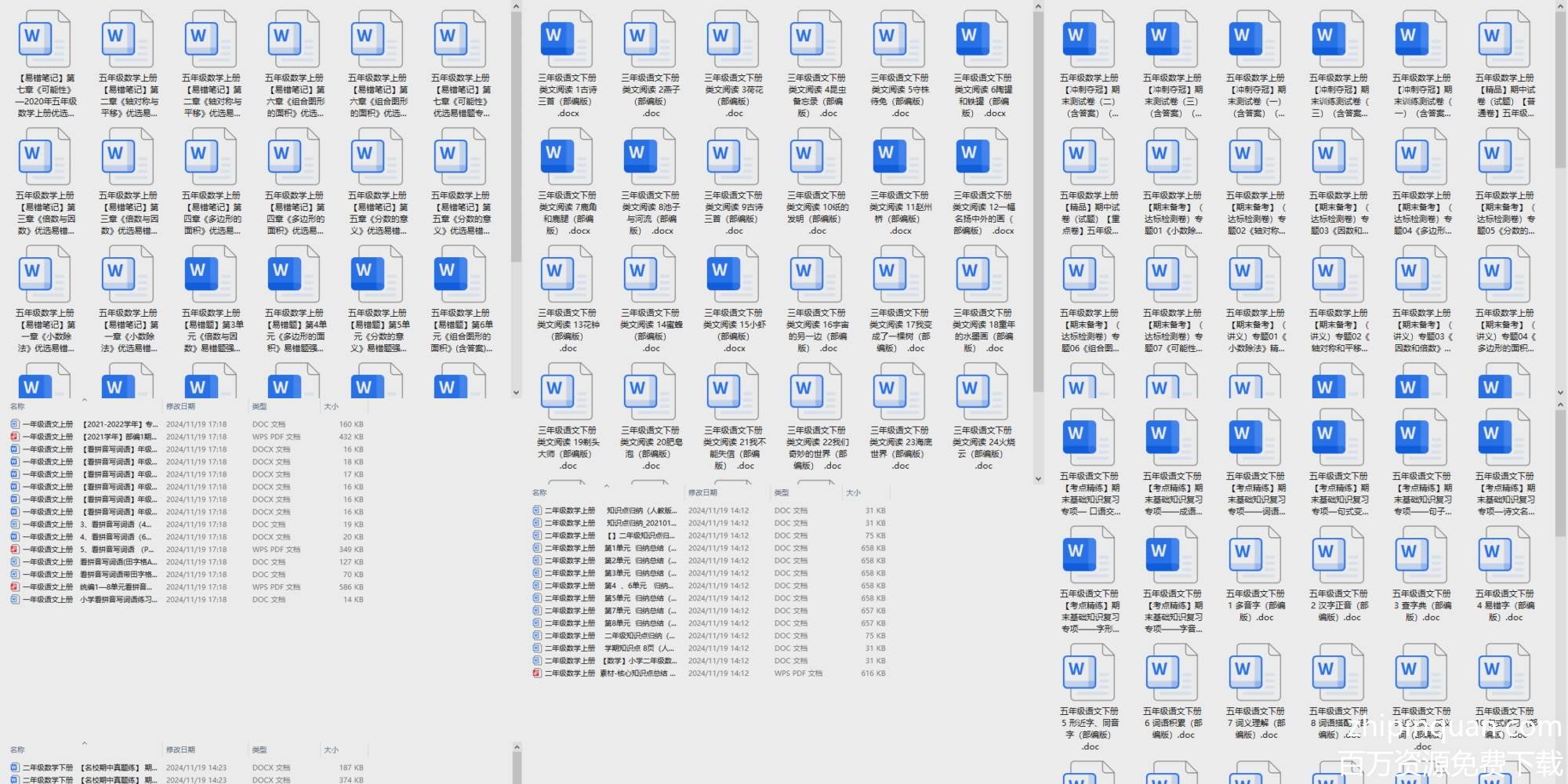Click 名称 column header in 一年级语文 list
This screenshot has width=1568, height=784.
click(17, 407)
